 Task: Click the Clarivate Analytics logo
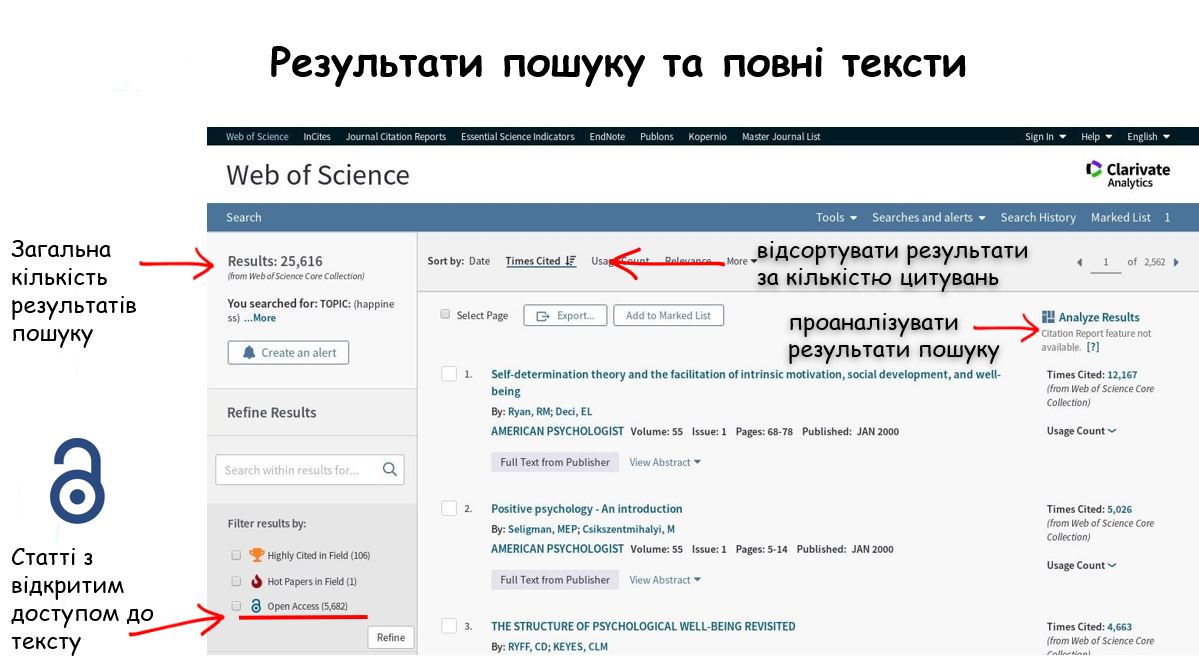1128,174
